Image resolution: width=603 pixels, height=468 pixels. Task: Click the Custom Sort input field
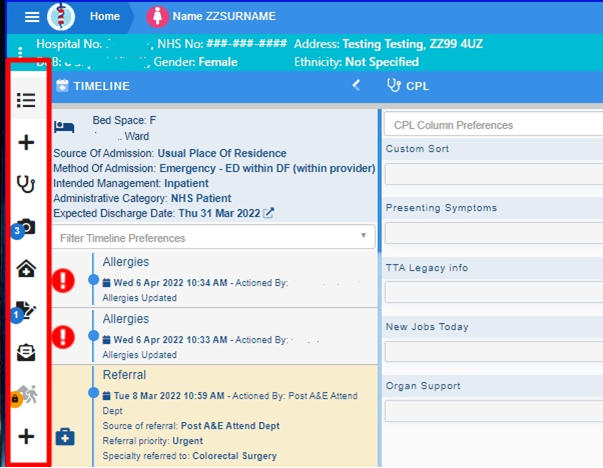pos(494,174)
